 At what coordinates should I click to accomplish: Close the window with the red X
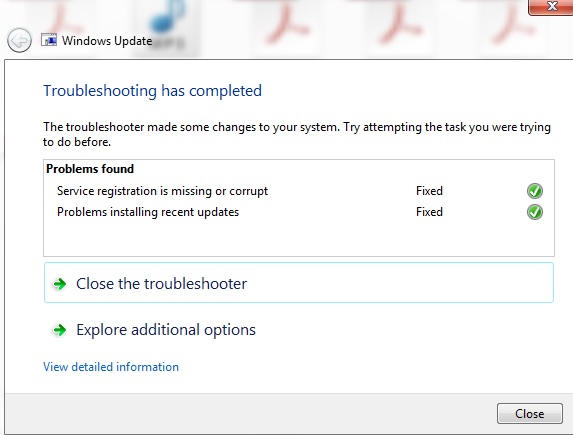point(551,7)
